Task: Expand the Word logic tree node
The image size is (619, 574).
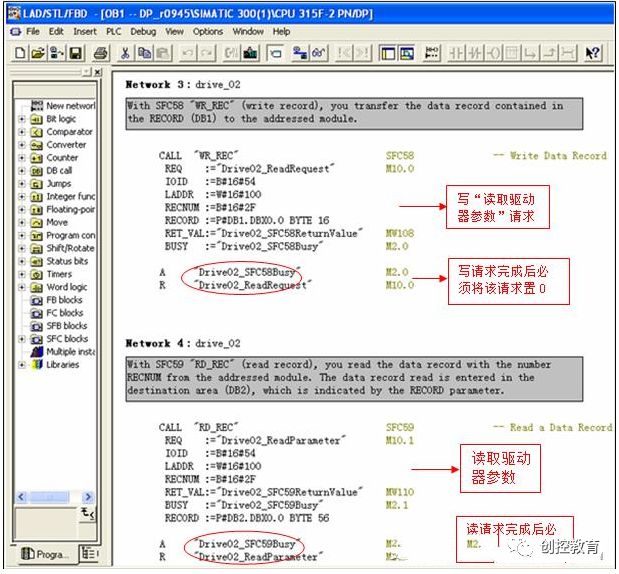Action: coord(22,287)
